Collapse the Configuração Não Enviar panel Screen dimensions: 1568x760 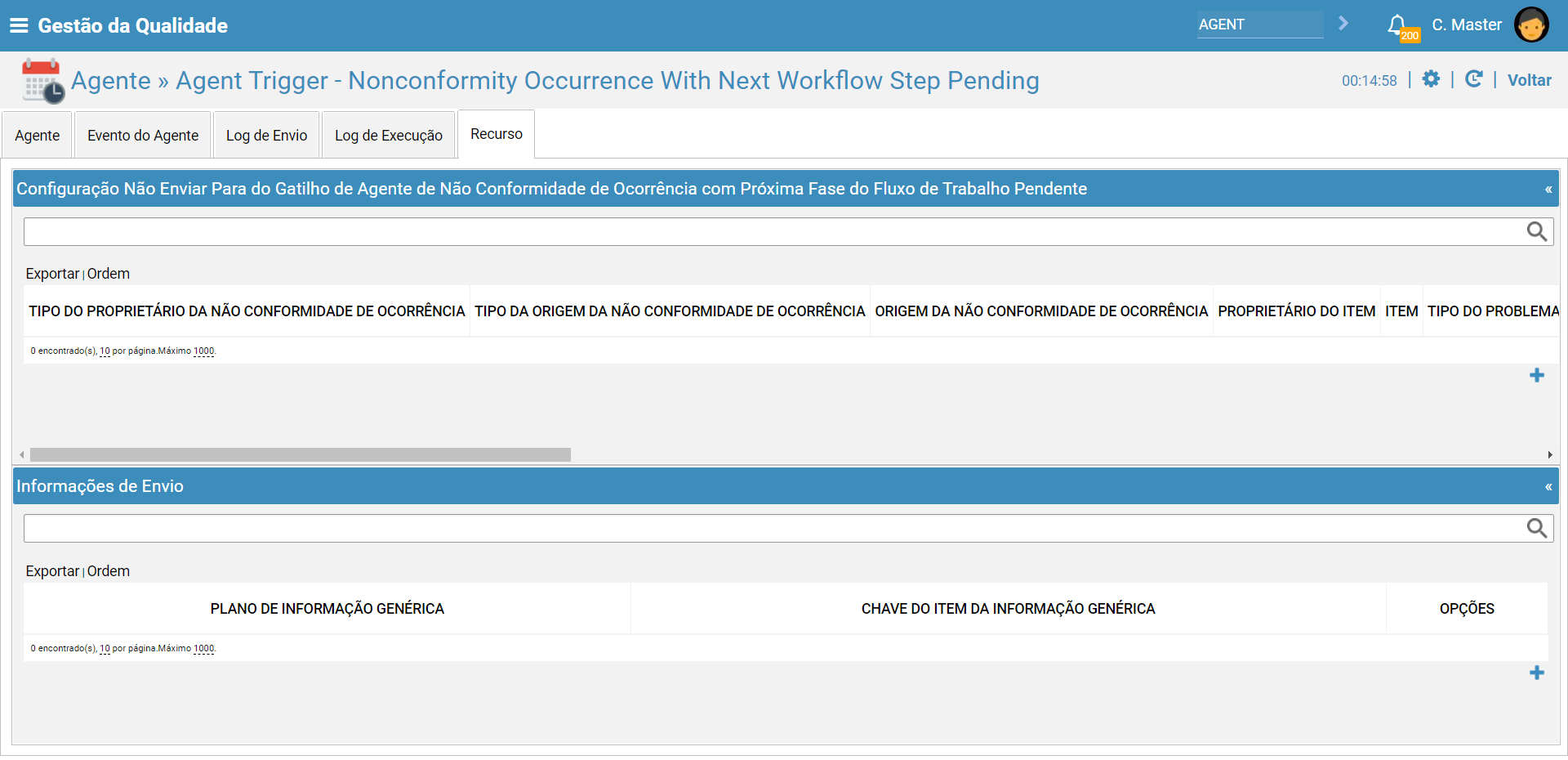pos(1548,190)
